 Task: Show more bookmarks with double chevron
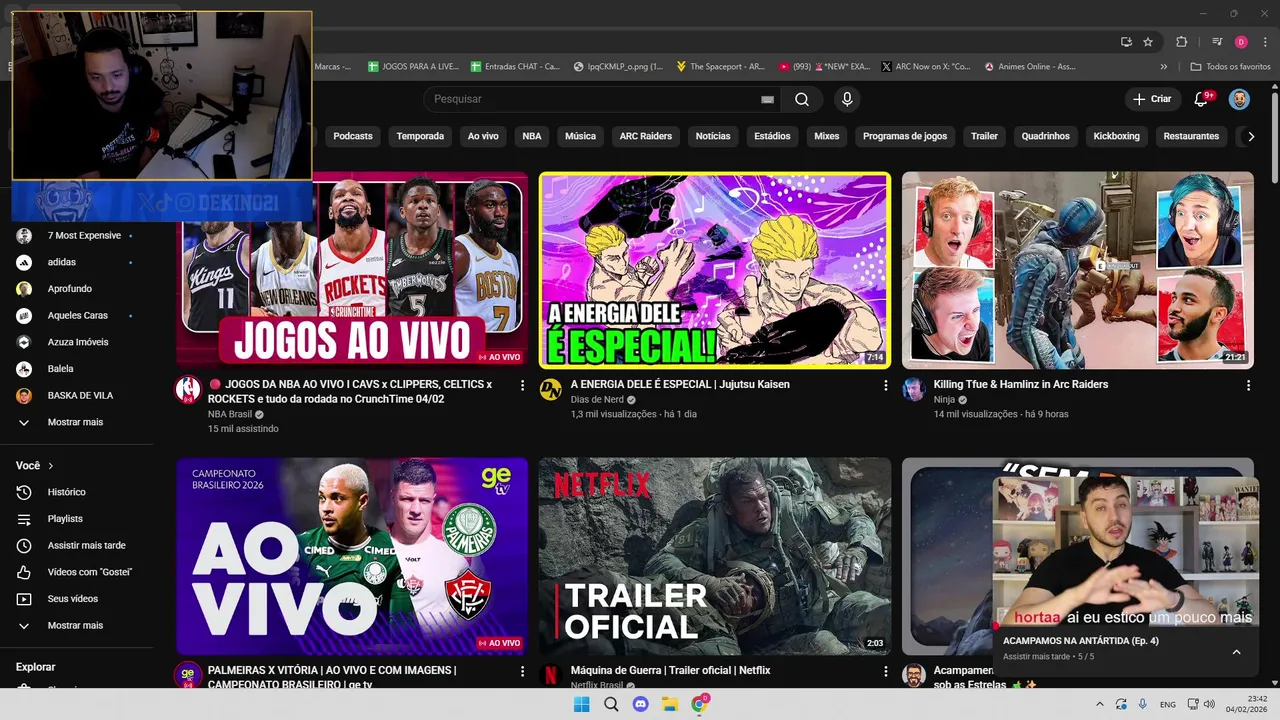(x=1163, y=67)
